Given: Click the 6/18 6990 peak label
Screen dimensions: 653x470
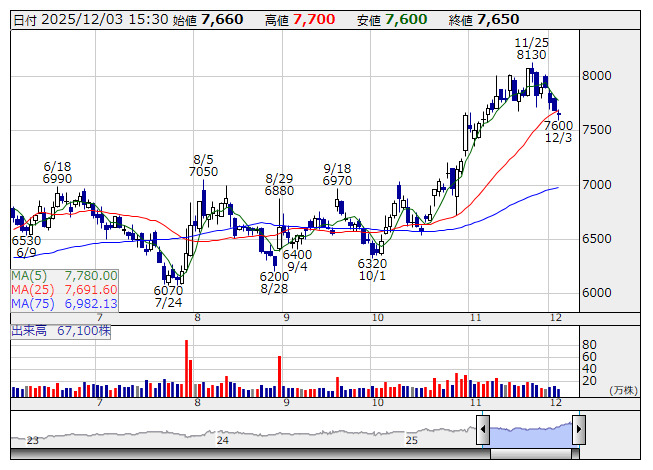Looking at the screenshot, I should click(x=57, y=173).
